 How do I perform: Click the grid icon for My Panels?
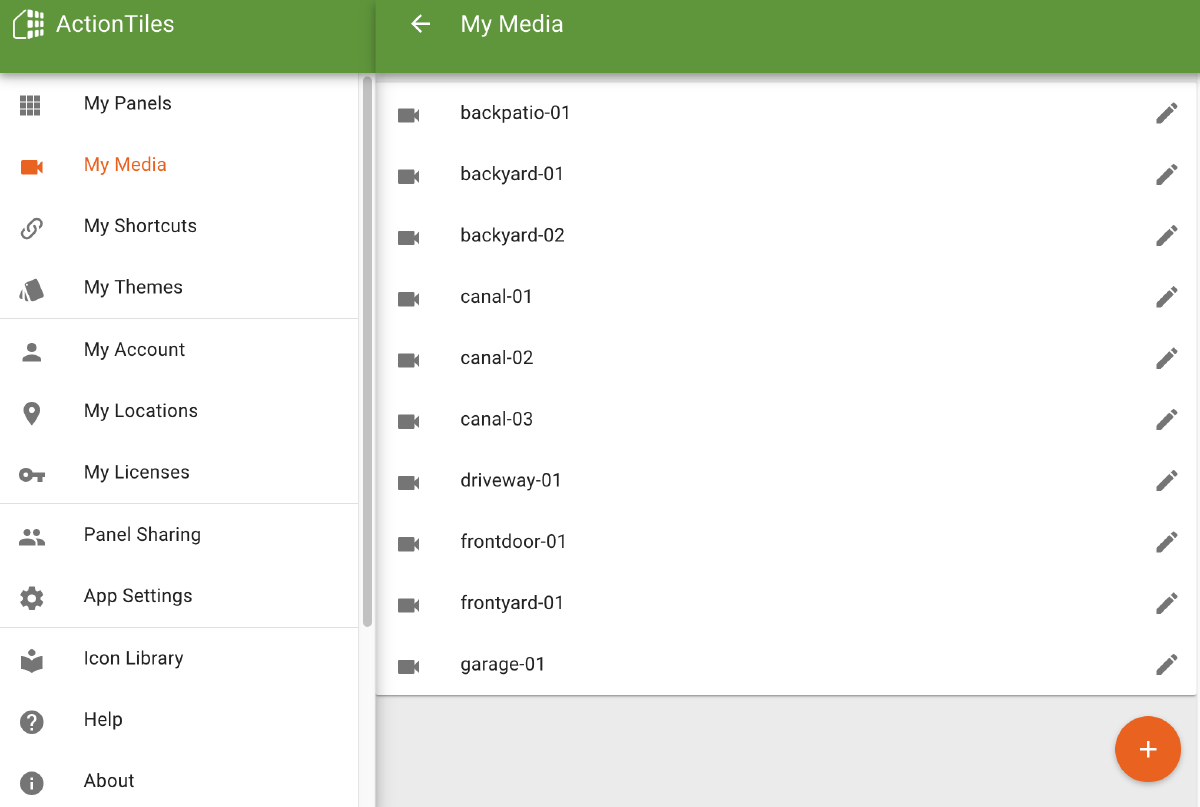pos(31,105)
